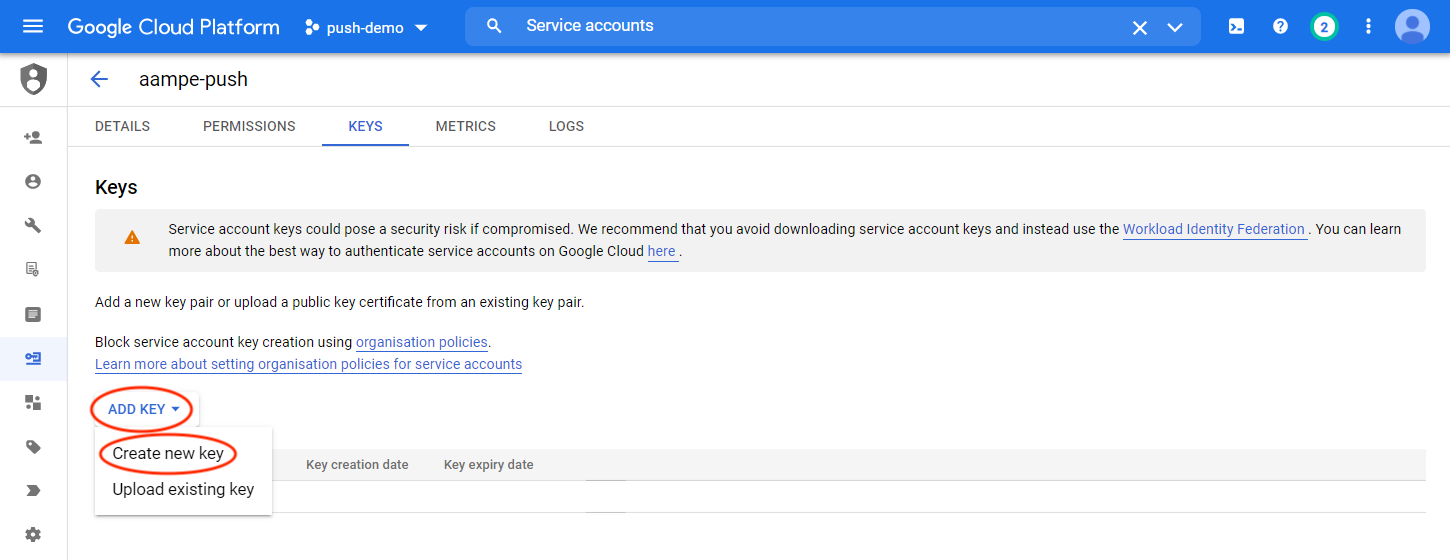Open the help question mark menu
The image size is (1450, 560).
[1280, 27]
